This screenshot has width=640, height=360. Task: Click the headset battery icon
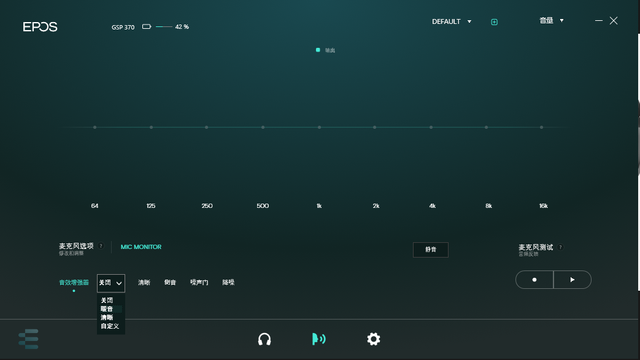coord(147,27)
